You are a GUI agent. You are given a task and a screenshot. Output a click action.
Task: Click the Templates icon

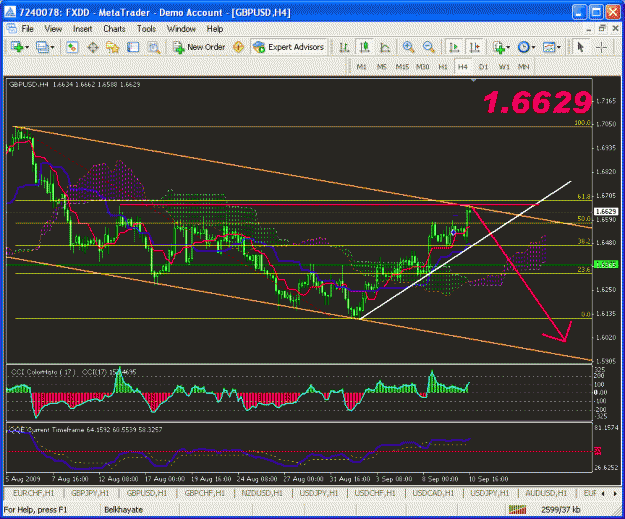[549, 47]
